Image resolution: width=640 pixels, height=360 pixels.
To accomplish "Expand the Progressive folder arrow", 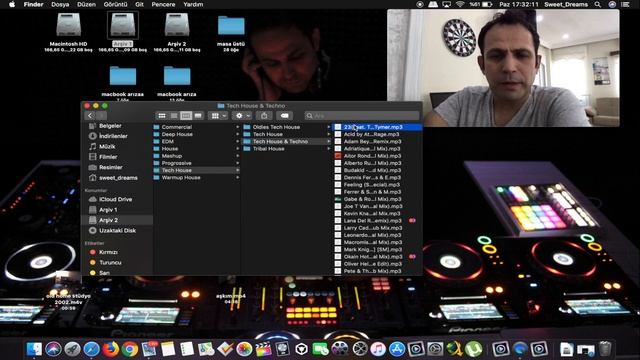I will click(x=238, y=163).
